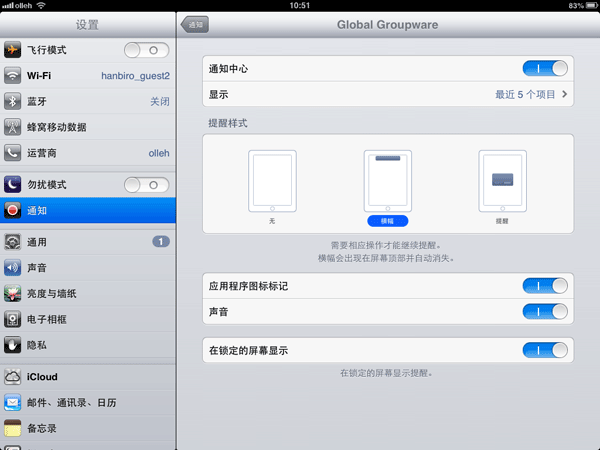Go back with the 通知 button
Screen dimensions: 600x450
click(x=194, y=24)
